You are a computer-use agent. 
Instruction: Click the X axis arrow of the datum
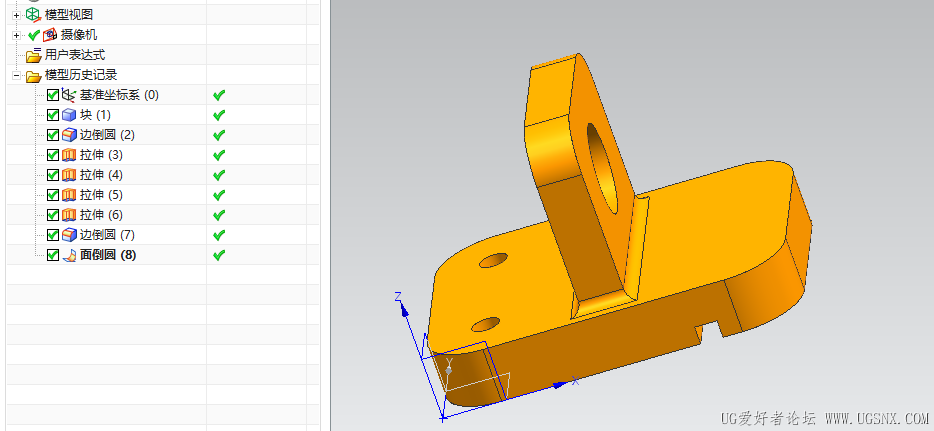[x=560, y=385]
